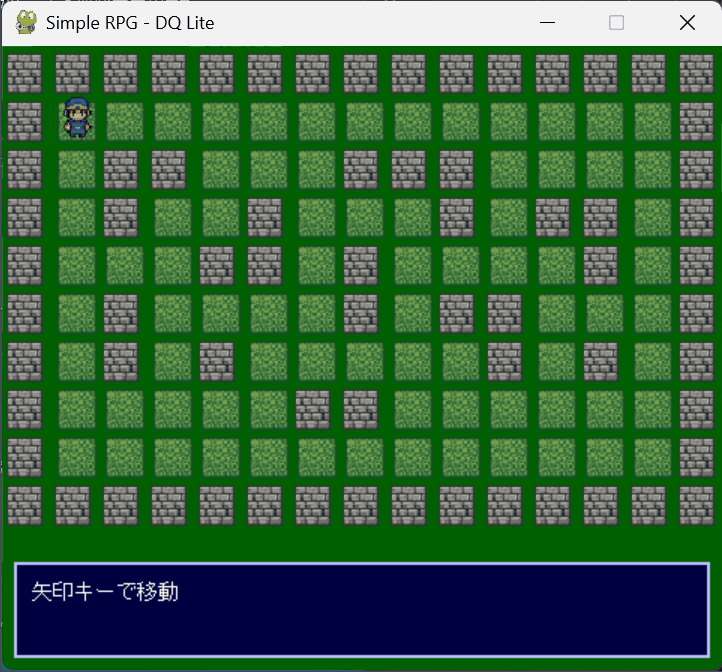
Task: Click the "Simple RPG - DQ Lite" window title
Action: [x=130, y=23]
